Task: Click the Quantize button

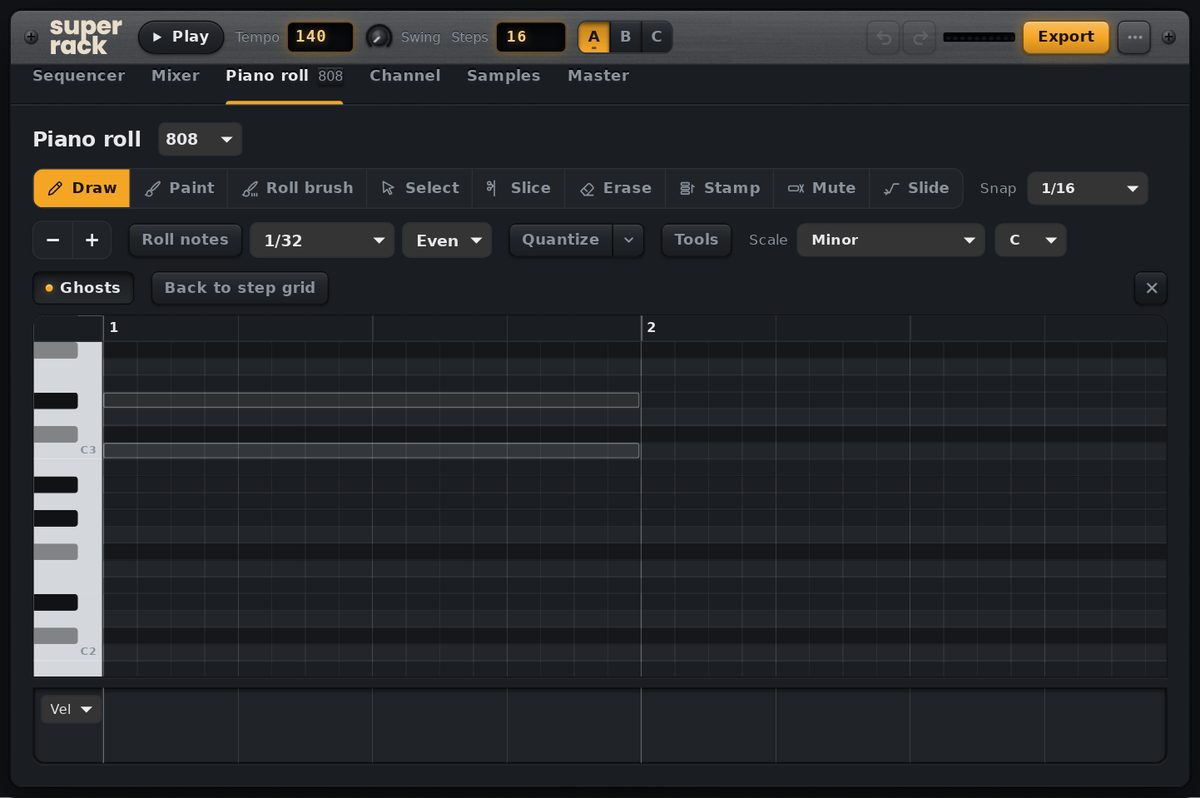Action: 561,240
